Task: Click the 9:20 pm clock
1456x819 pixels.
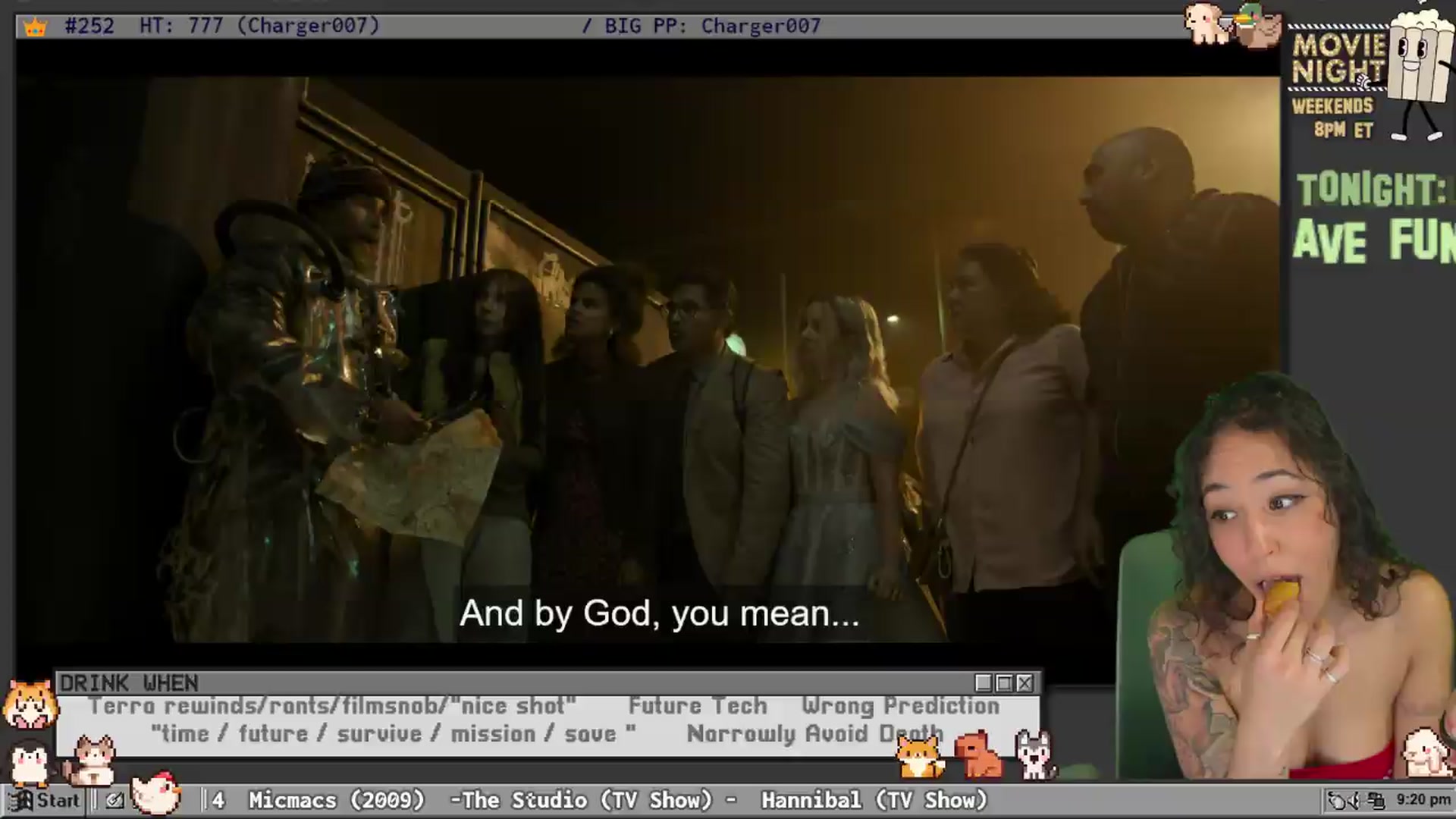Action: tap(1423, 800)
